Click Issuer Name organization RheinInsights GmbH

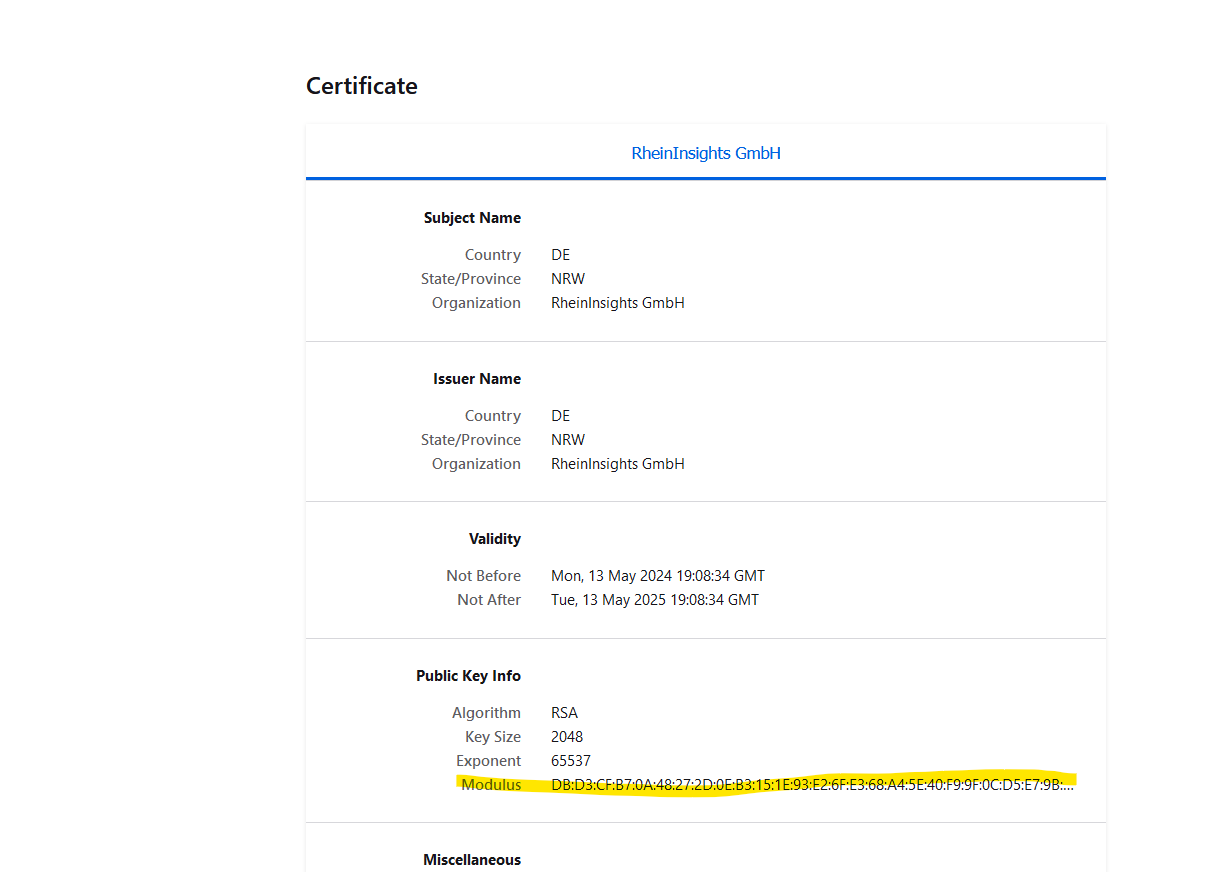tap(617, 464)
